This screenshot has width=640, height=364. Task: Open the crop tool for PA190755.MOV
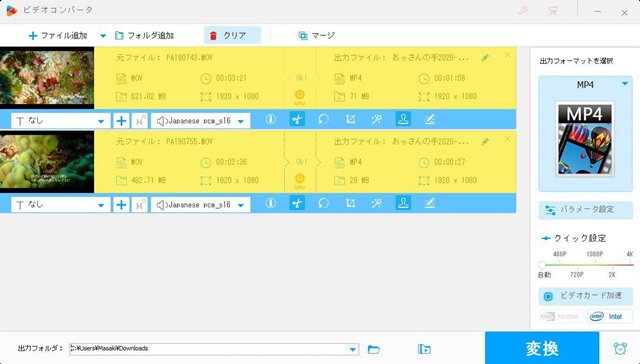point(350,203)
